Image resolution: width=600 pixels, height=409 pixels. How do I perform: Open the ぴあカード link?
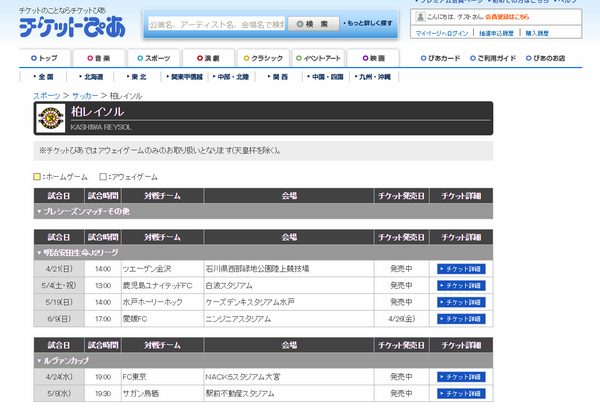tap(440, 58)
